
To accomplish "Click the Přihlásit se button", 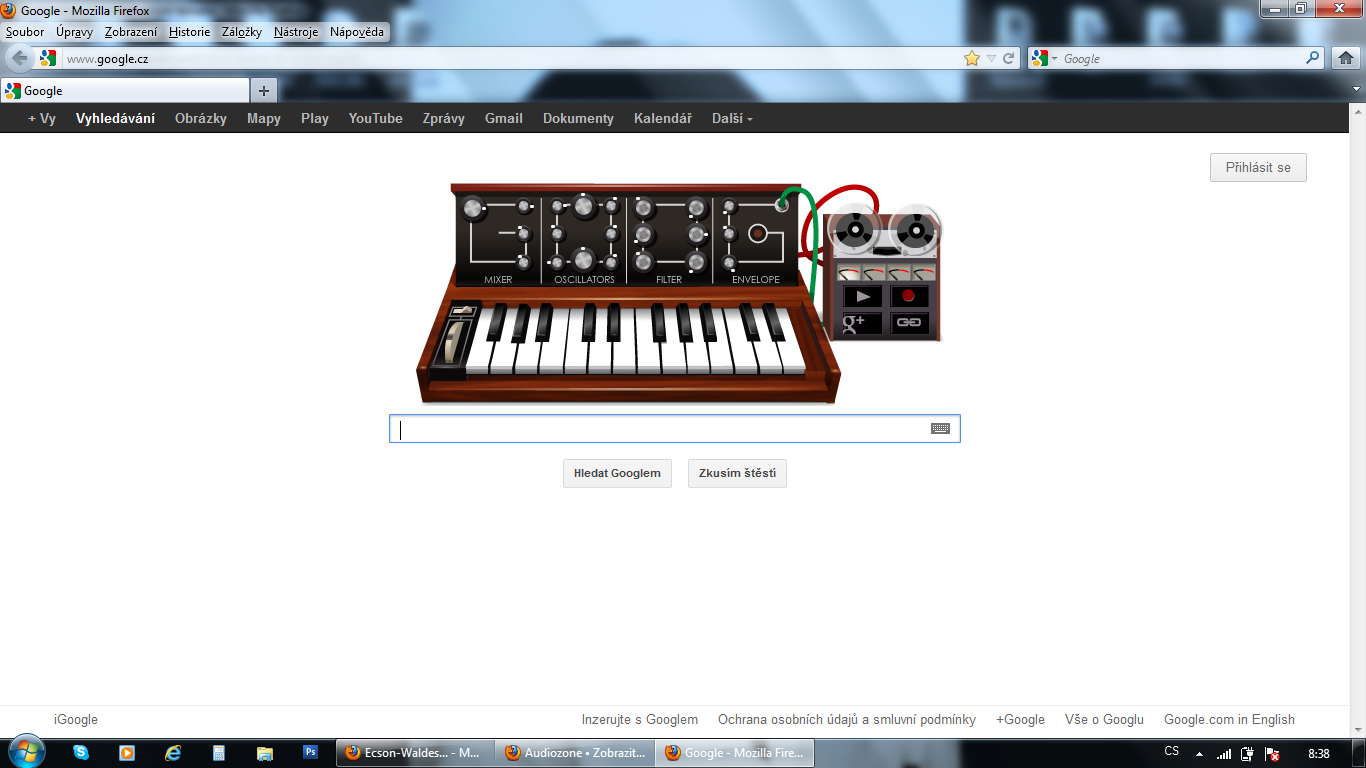I will 1257,168.
